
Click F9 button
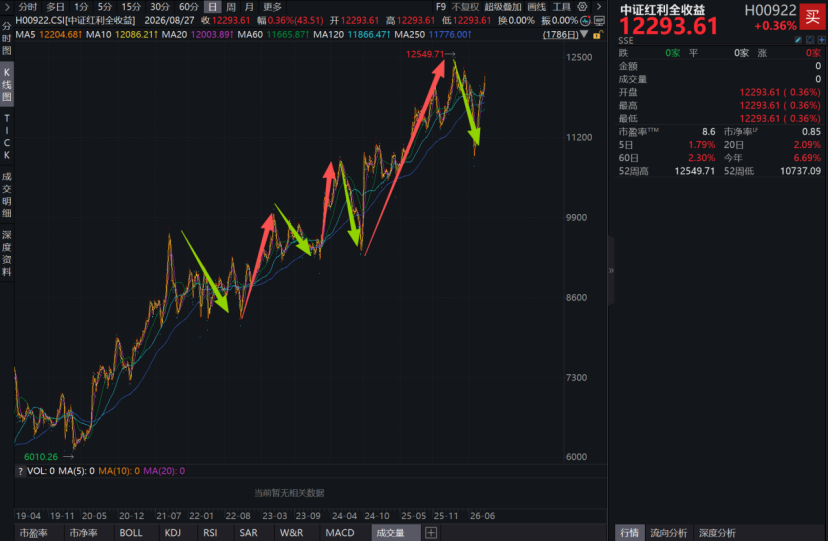tap(440, 7)
